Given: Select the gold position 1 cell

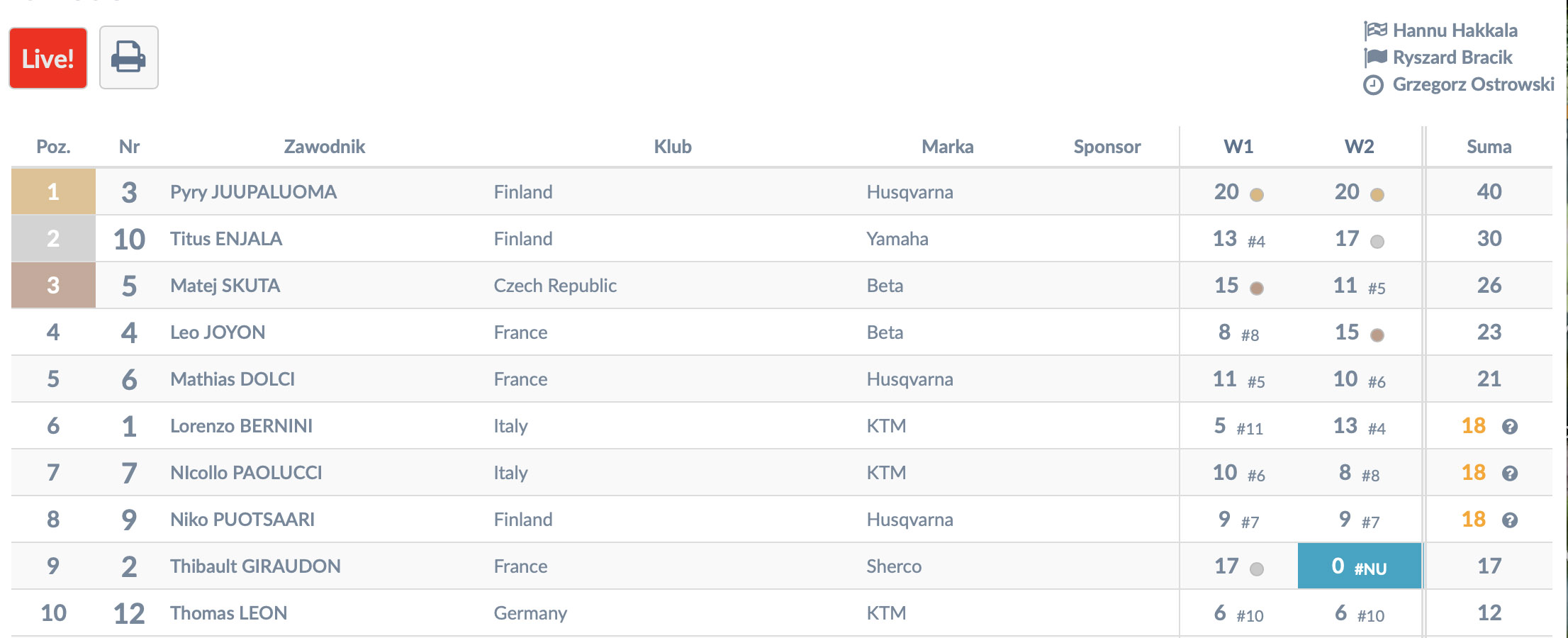Looking at the screenshot, I should (53, 191).
